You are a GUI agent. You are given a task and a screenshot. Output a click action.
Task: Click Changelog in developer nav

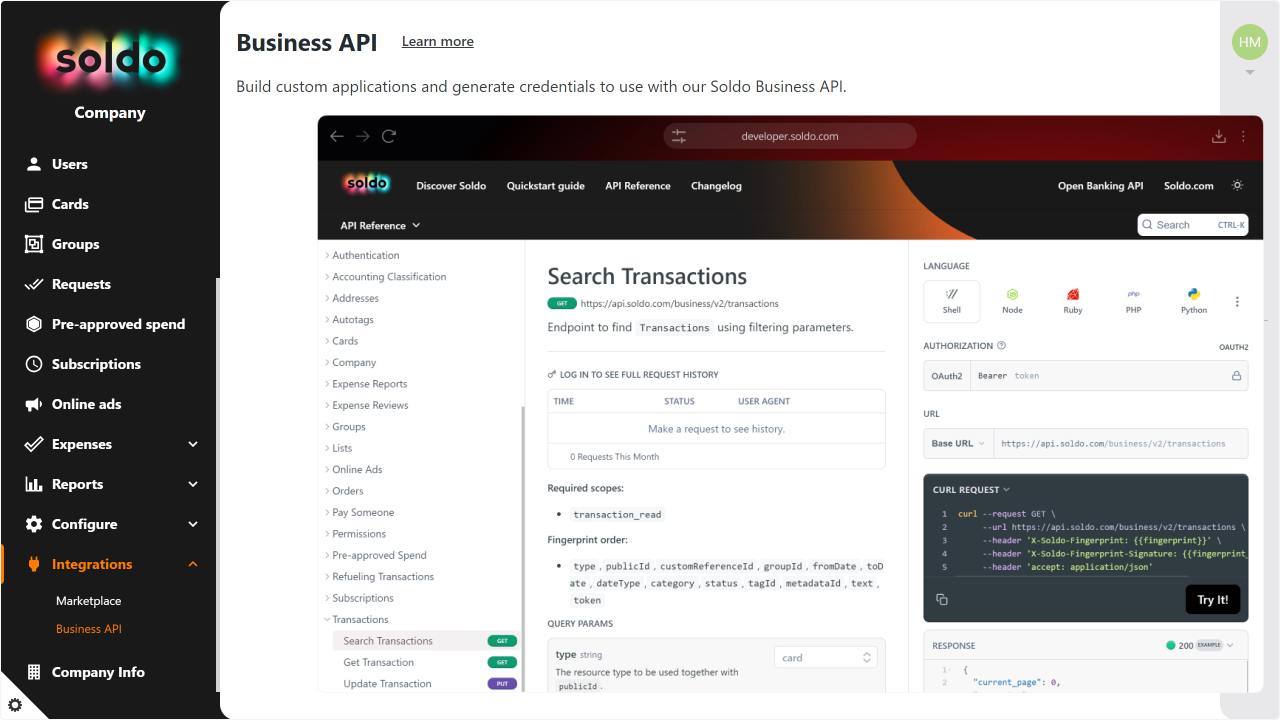point(716,186)
